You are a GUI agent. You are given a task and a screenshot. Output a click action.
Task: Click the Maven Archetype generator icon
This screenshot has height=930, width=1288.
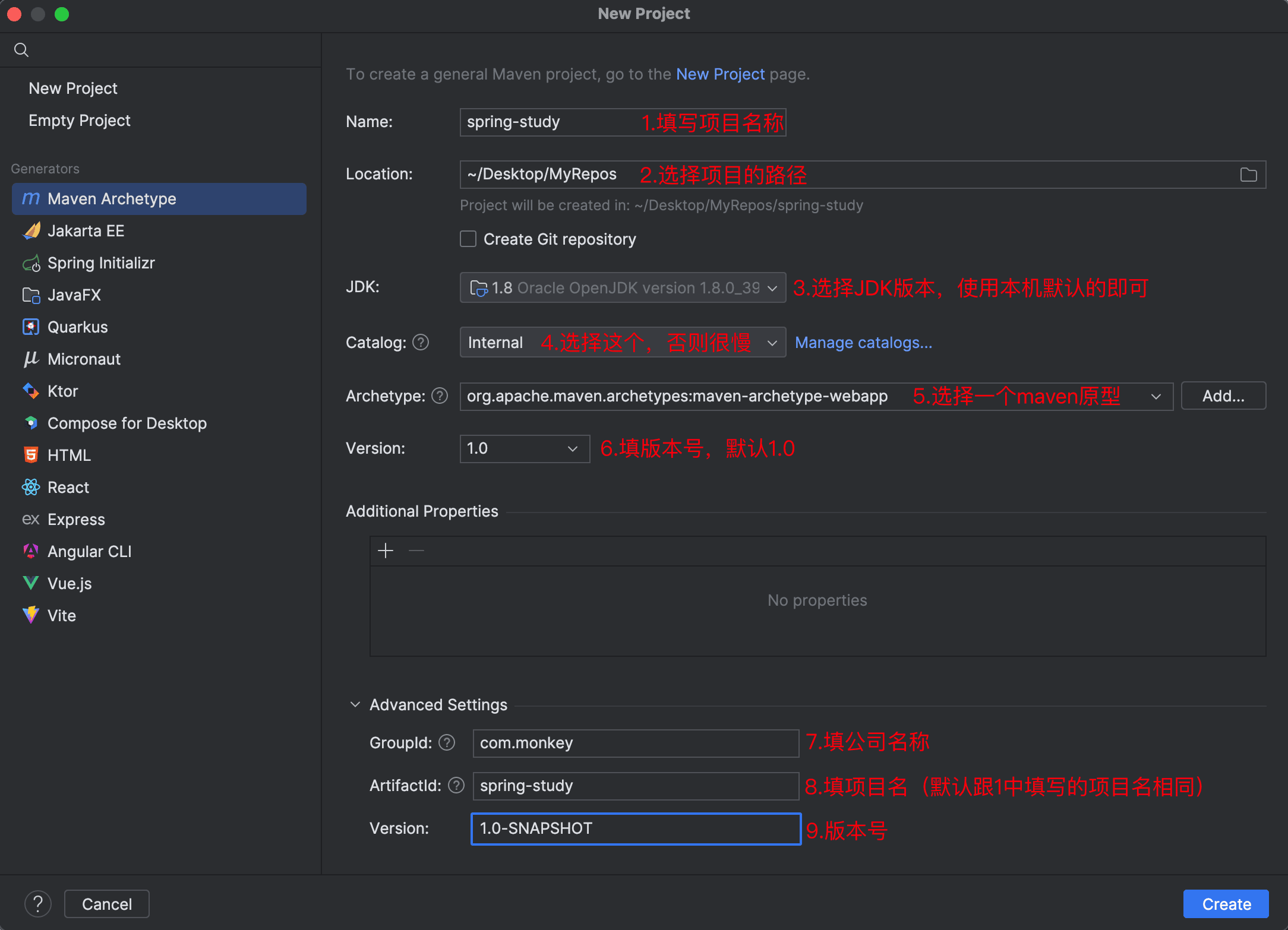[x=31, y=198]
